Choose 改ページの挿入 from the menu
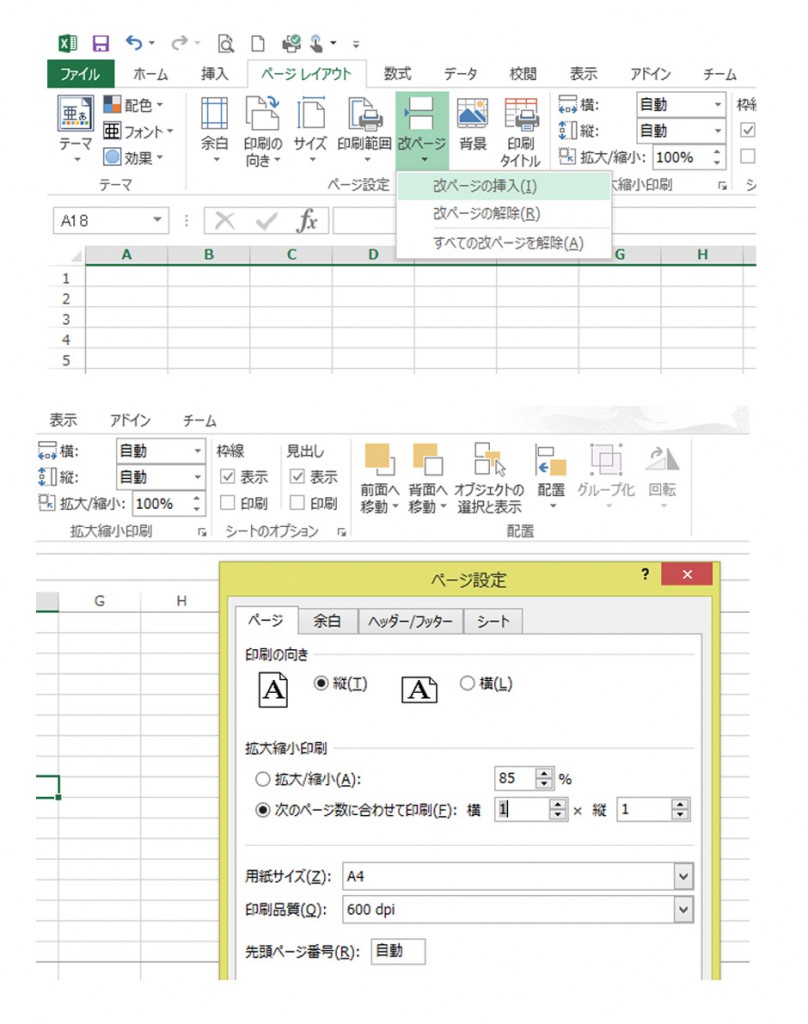 pos(484,186)
